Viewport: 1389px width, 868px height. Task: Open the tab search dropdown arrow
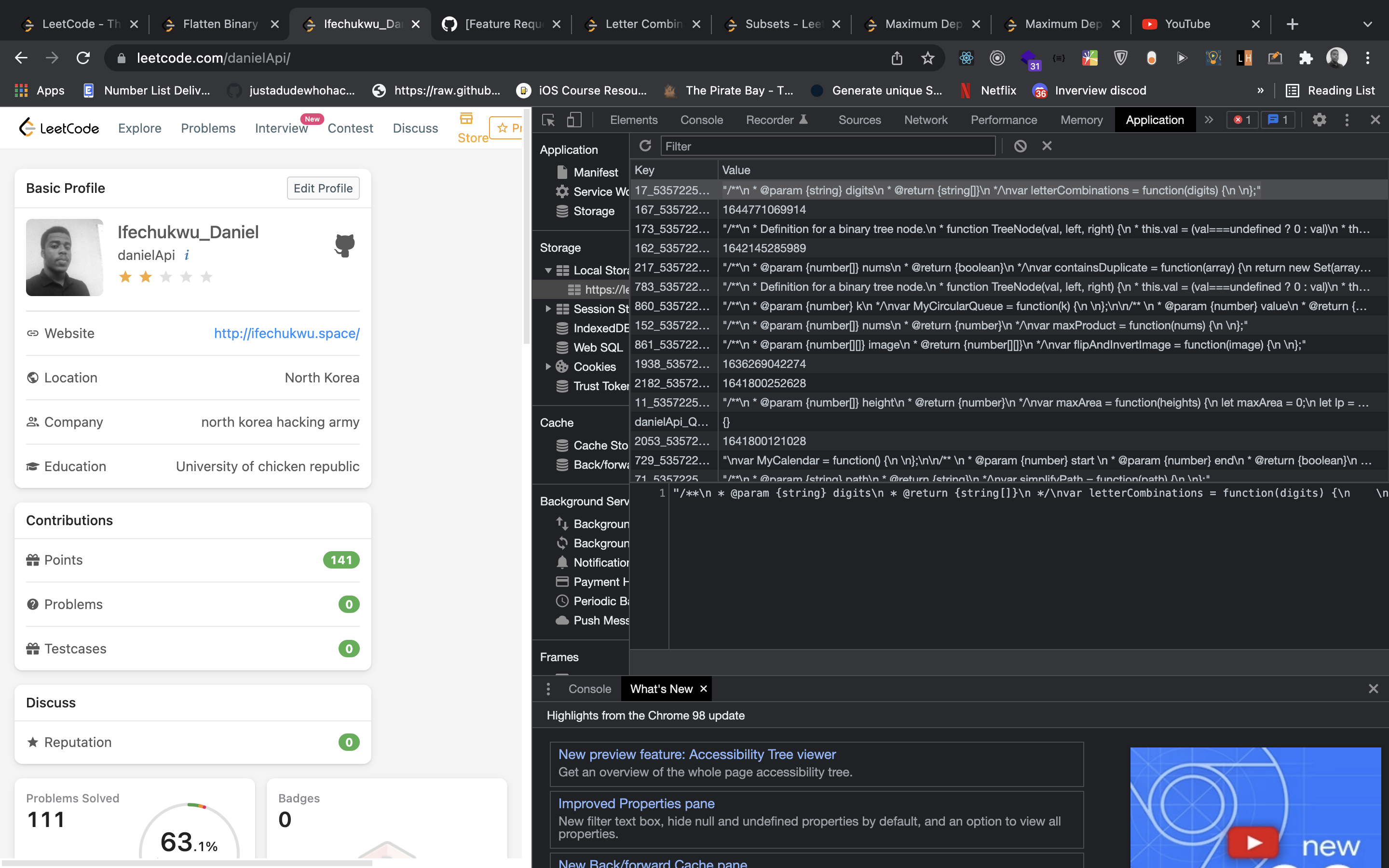click(1368, 24)
